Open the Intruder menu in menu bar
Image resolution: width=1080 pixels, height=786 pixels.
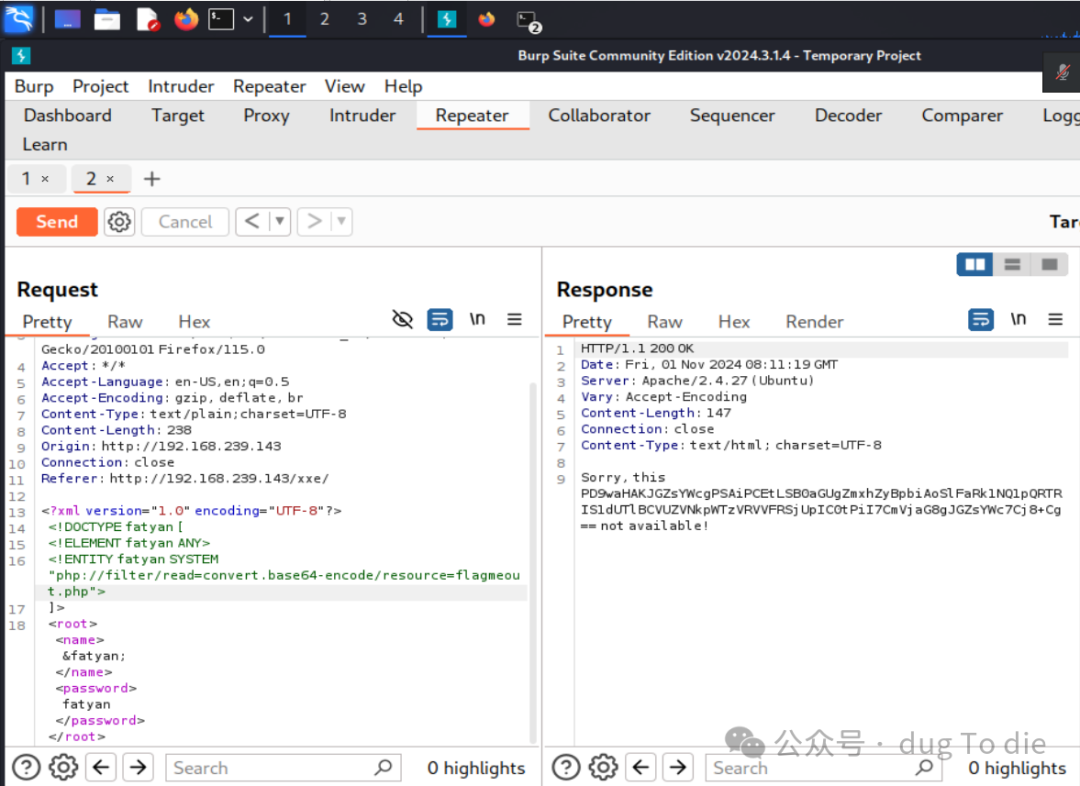point(180,86)
